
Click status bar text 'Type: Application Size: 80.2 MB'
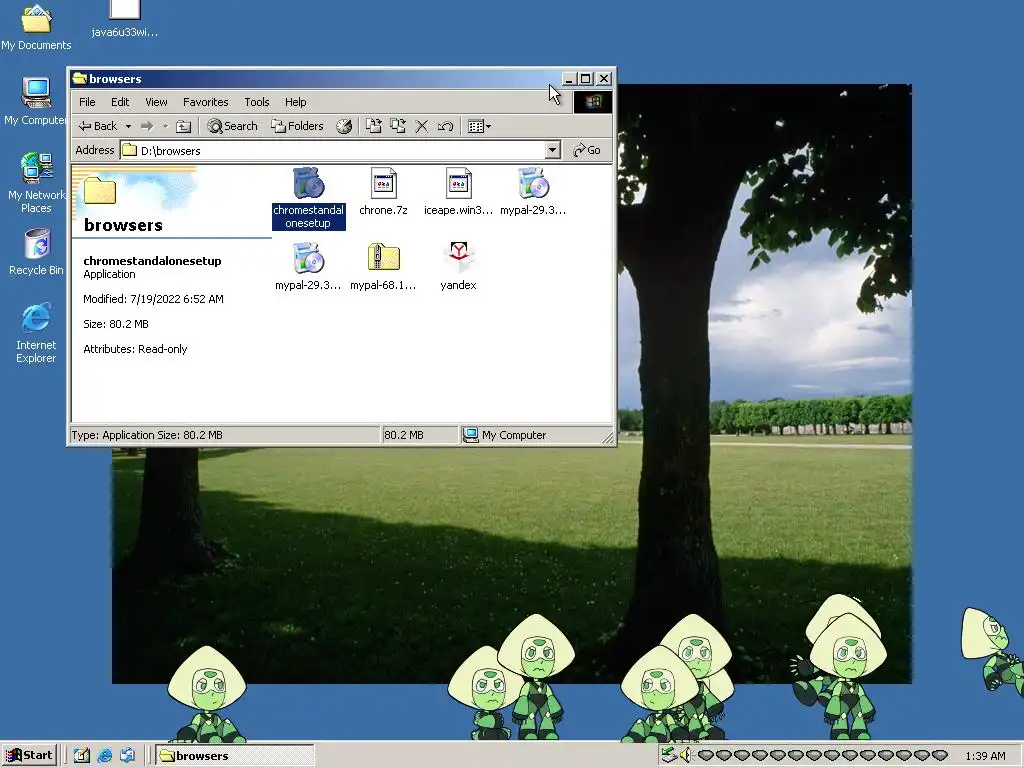pos(147,435)
